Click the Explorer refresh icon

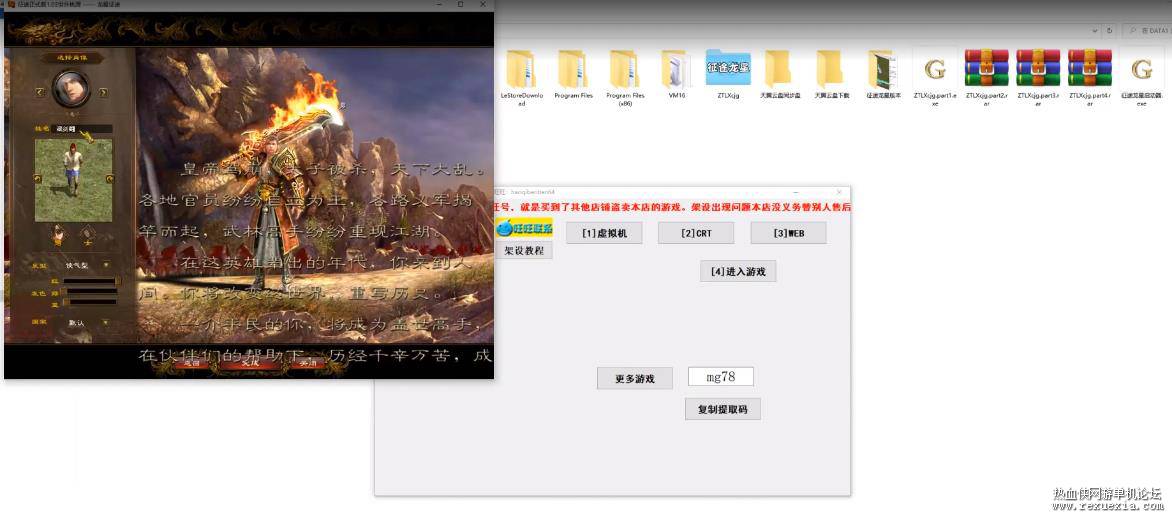click(1110, 31)
